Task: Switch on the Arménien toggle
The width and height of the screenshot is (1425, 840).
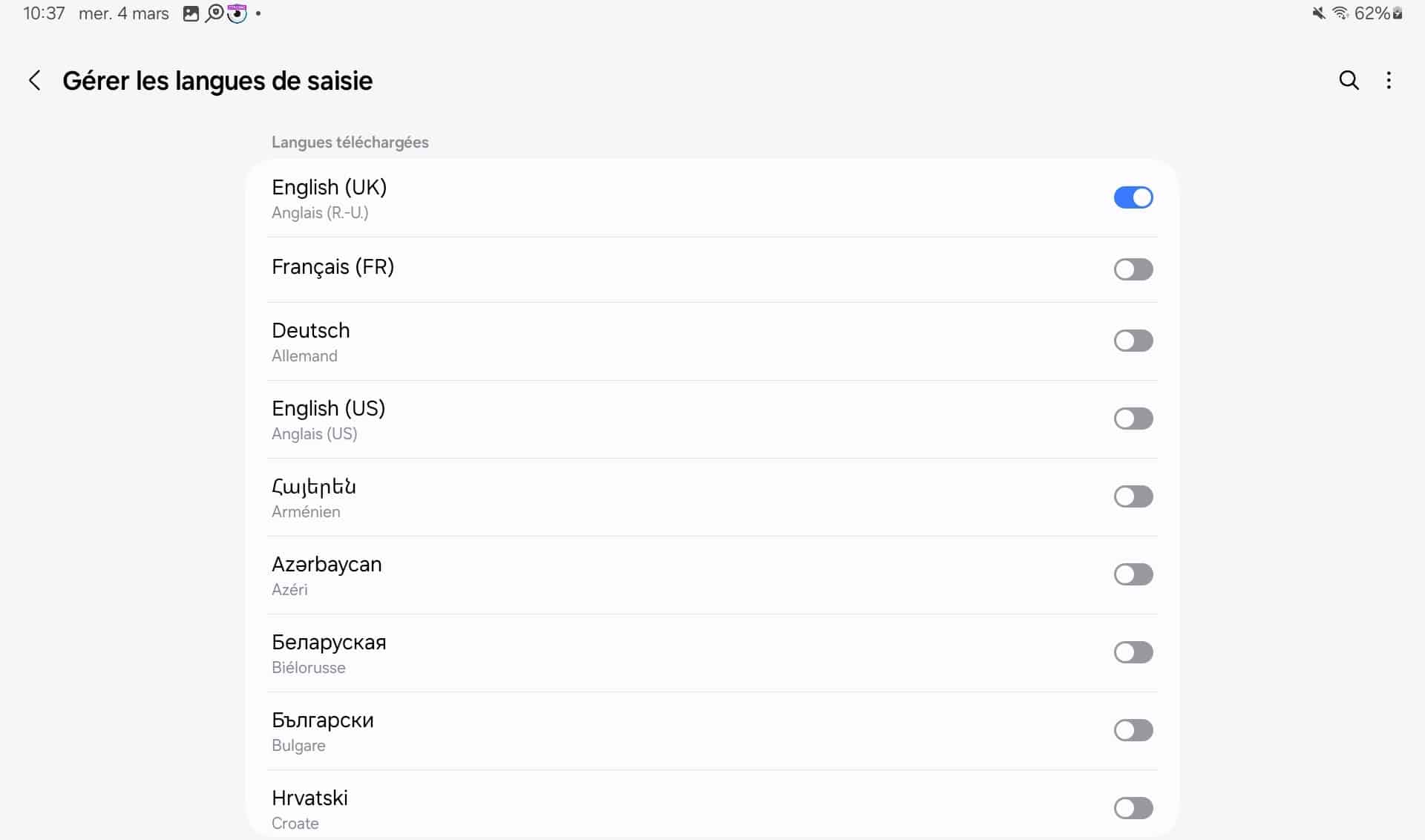Action: tap(1133, 496)
